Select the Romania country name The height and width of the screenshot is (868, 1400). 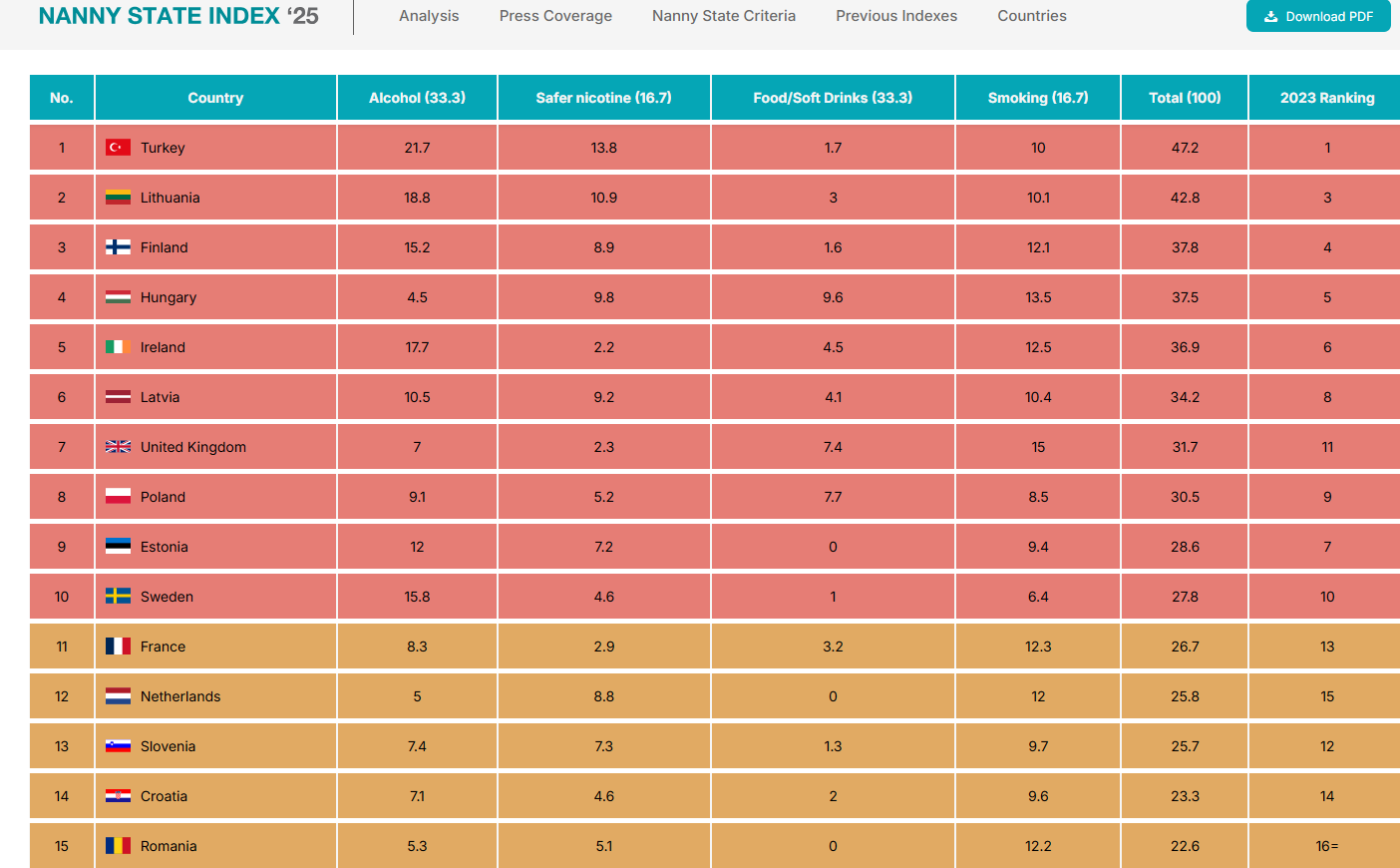169,846
